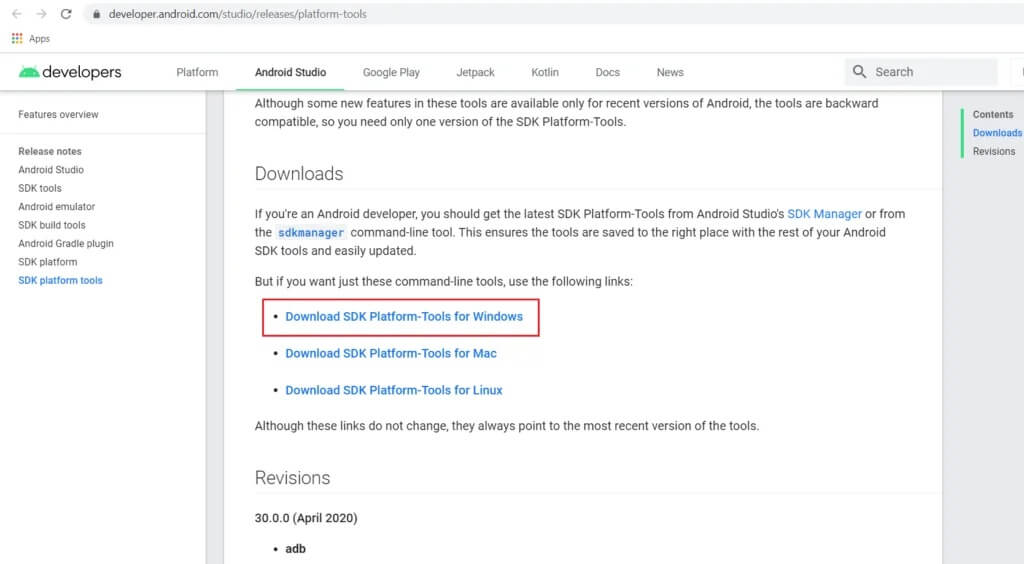Click the browser back arrow icon
Image resolution: width=1024 pixels, height=564 pixels.
[16, 14]
